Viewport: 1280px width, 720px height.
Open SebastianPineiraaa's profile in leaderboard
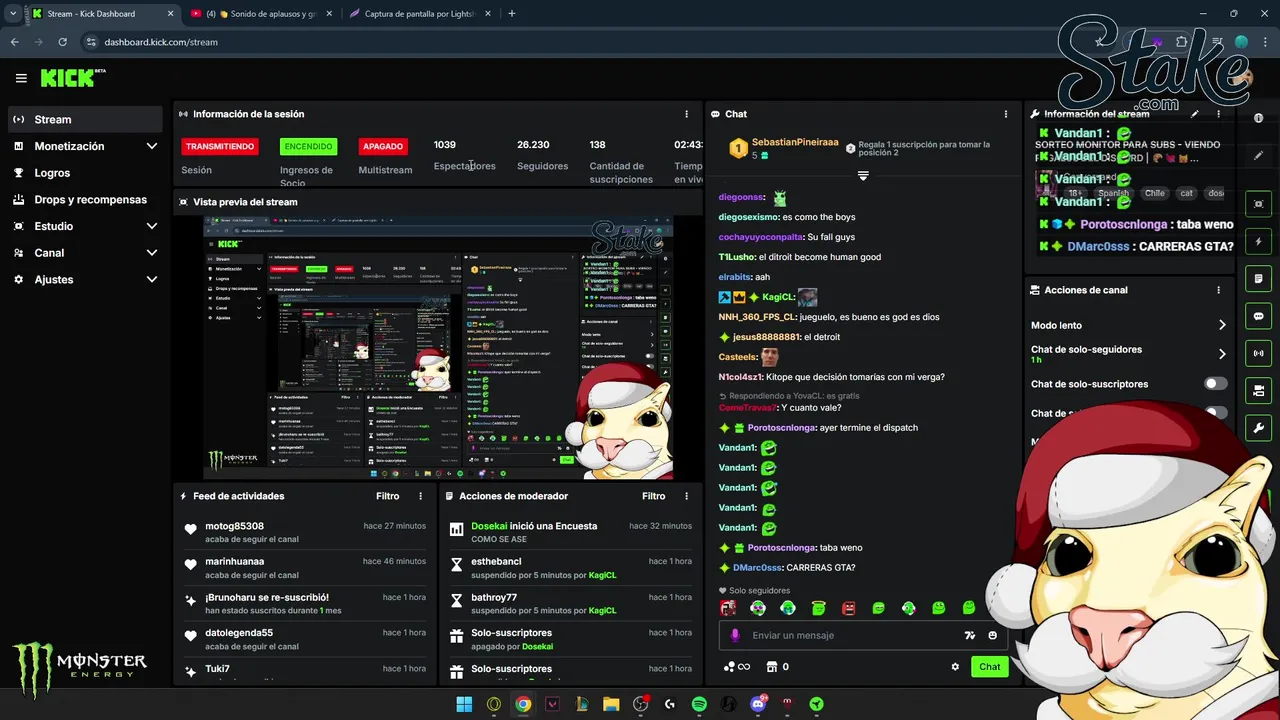pos(795,143)
